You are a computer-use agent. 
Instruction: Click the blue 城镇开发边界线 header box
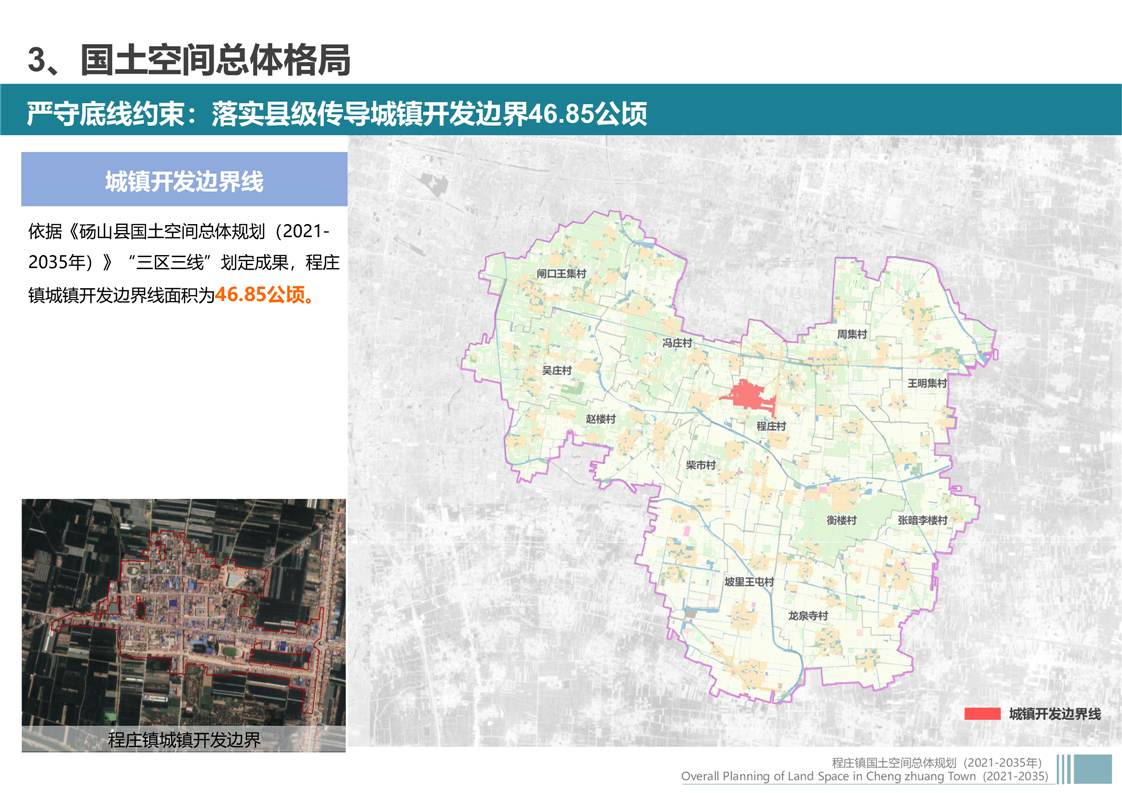(x=184, y=180)
